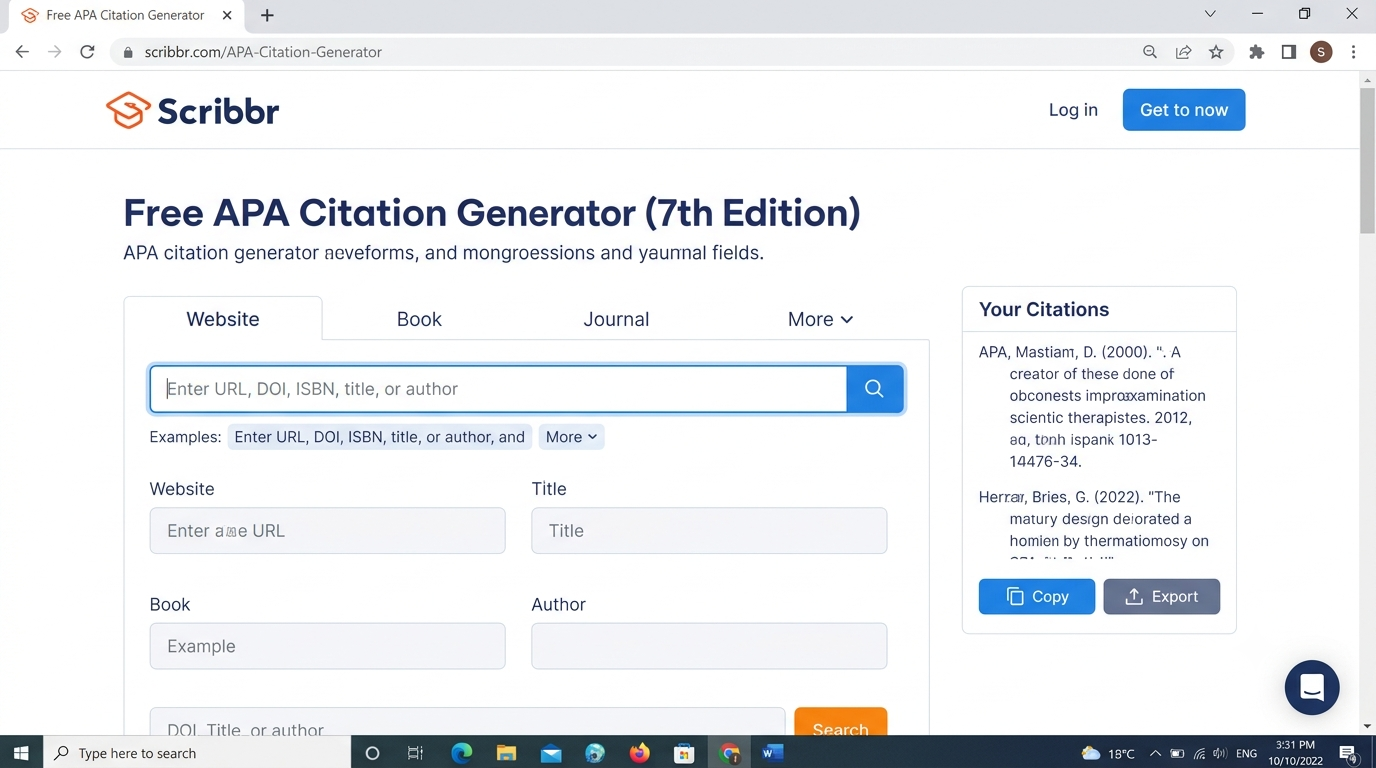Expand the More examples dropdown
This screenshot has width=1376, height=768.
[x=571, y=437]
